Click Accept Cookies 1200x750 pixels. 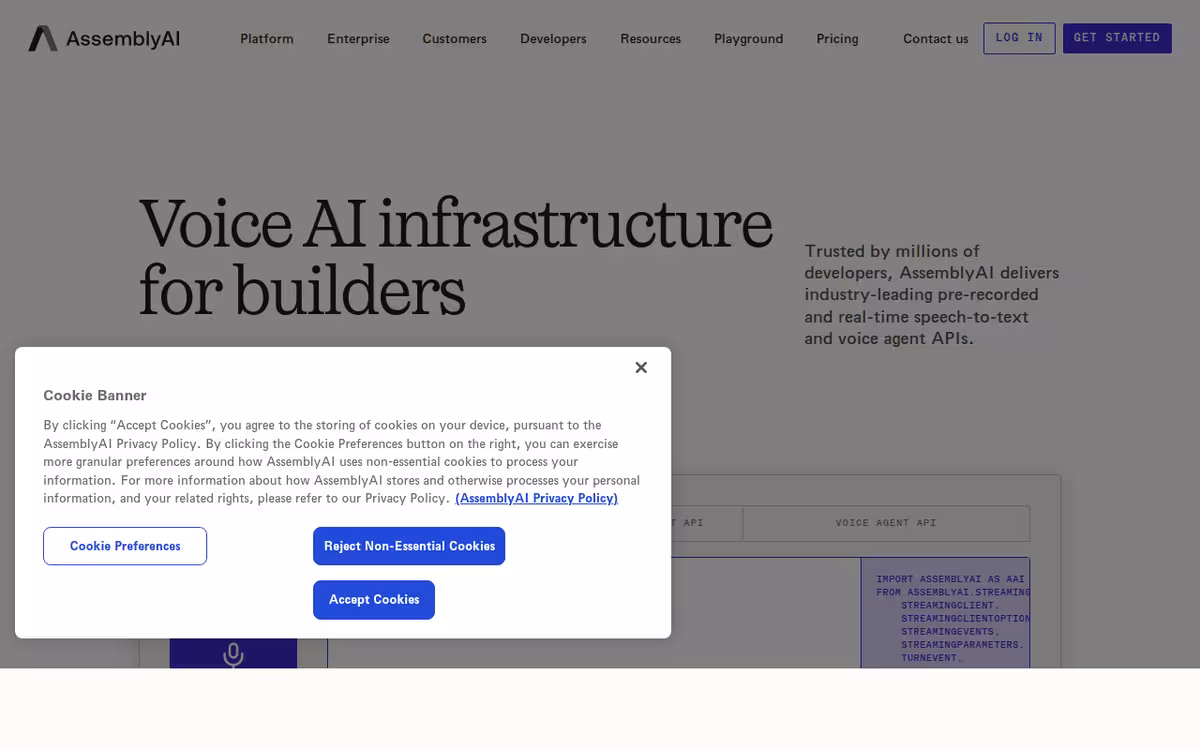click(374, 600)
